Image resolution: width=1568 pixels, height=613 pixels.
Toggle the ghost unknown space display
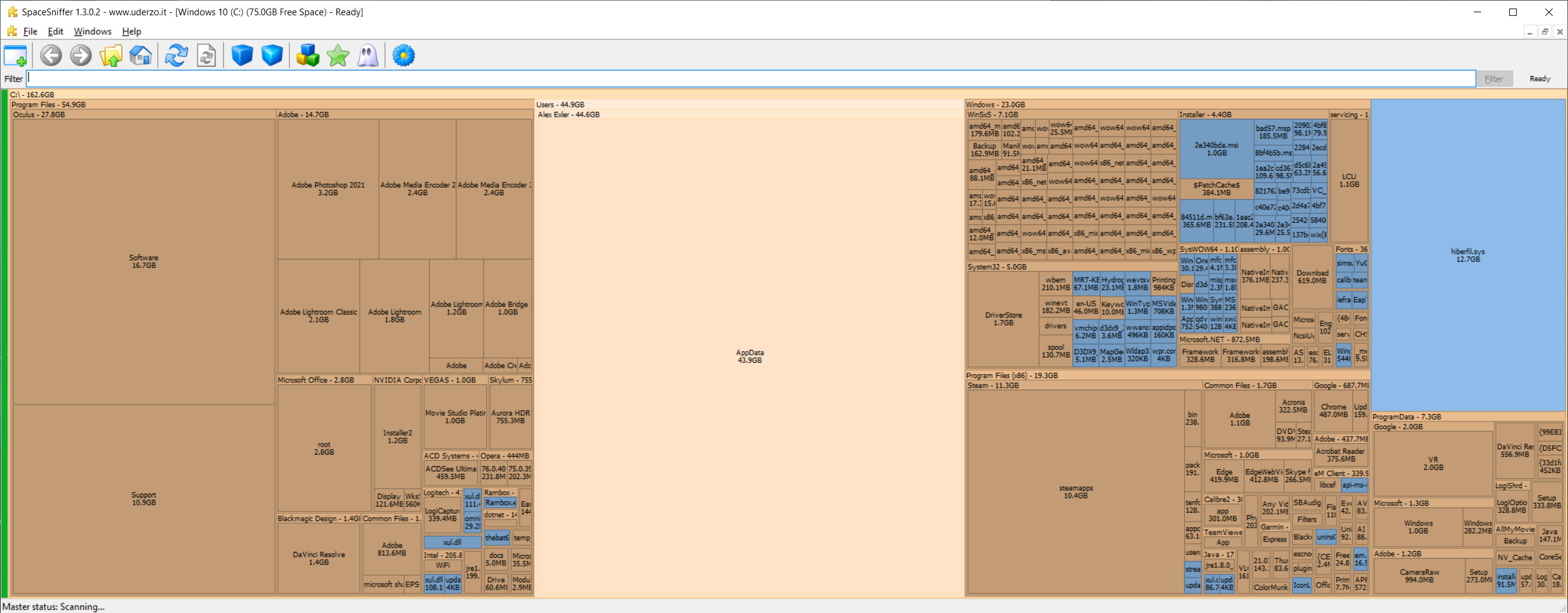(368, 56)
